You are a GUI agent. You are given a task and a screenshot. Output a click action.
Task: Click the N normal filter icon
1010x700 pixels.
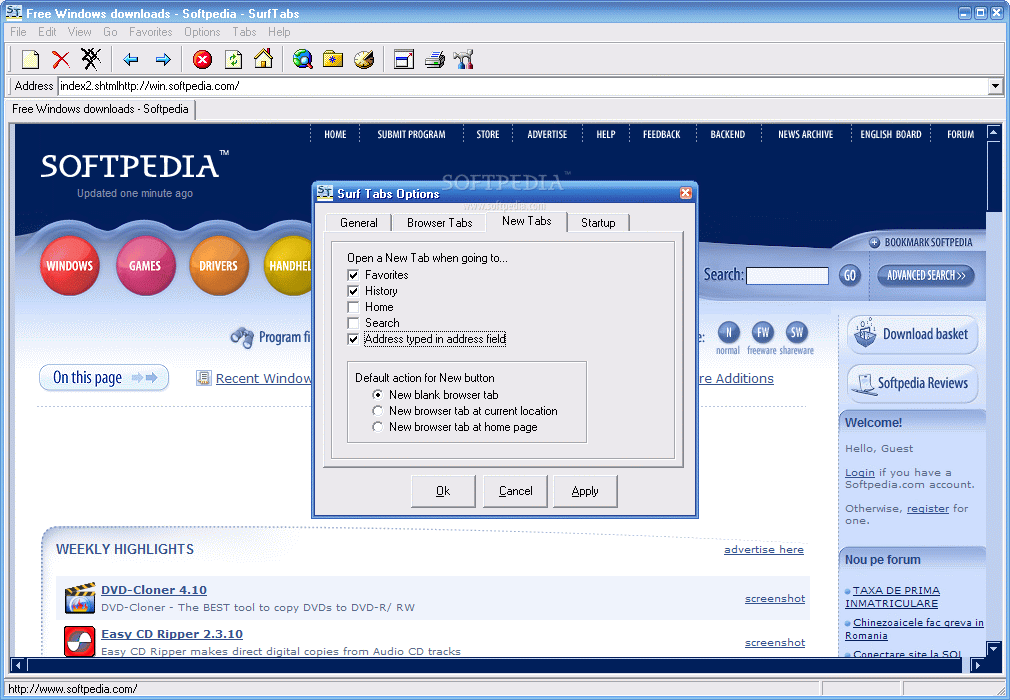[729, 333]
